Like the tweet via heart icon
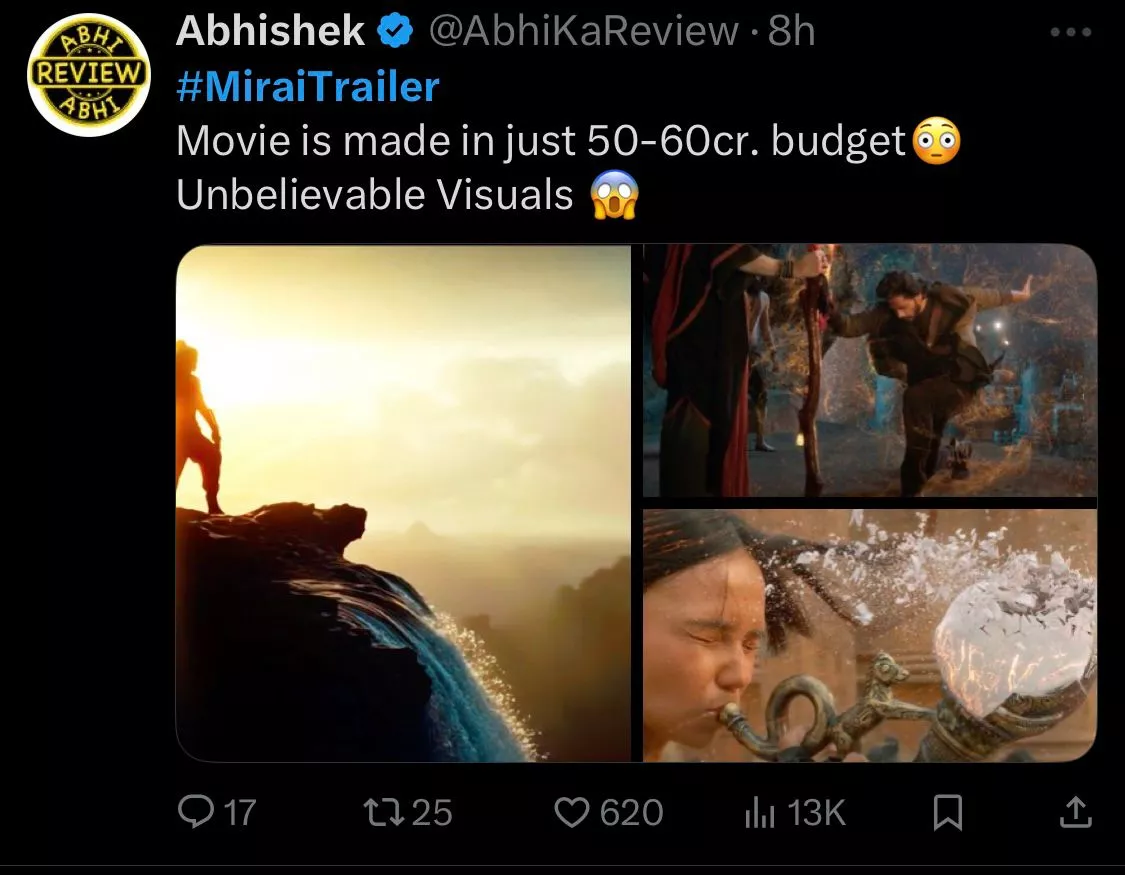This screenshot has height=875, width=1125. coord(571,812)
